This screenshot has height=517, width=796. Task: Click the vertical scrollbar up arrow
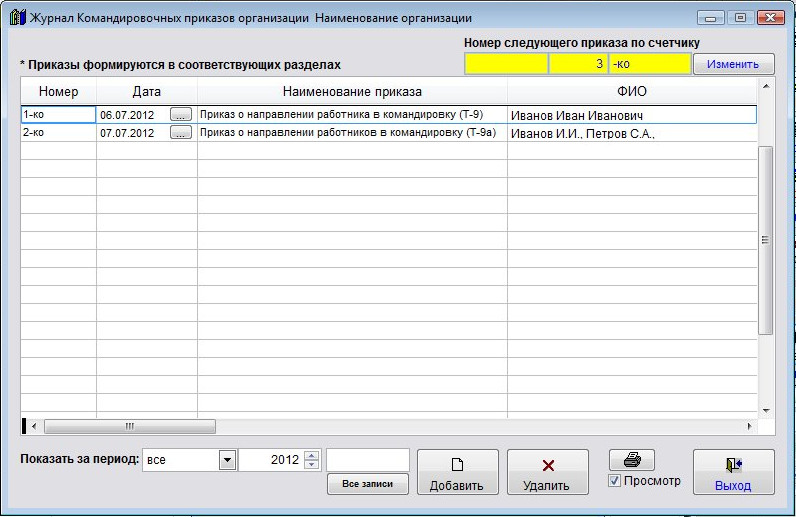pos(766,86)
